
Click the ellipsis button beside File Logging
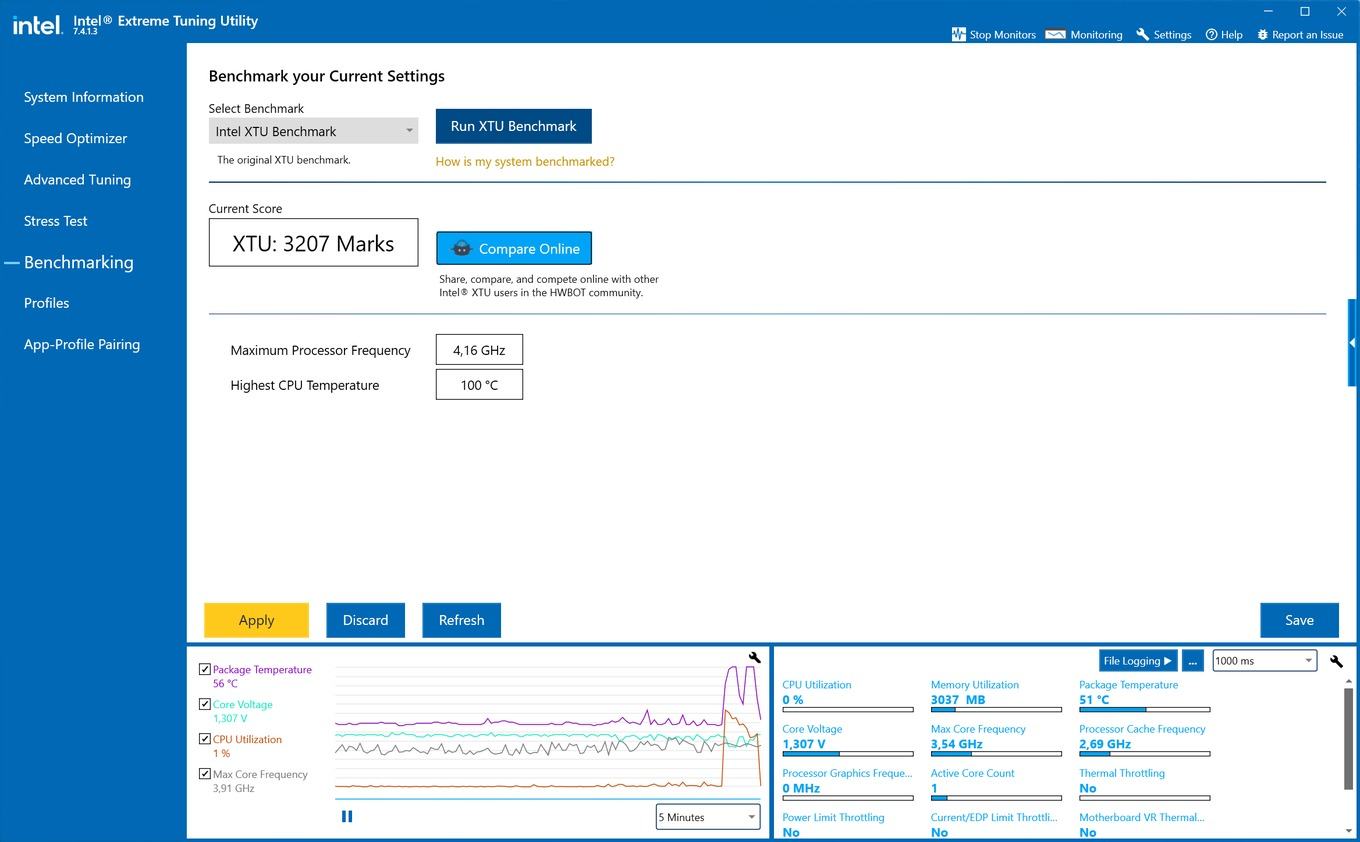tap(1192, 661)
